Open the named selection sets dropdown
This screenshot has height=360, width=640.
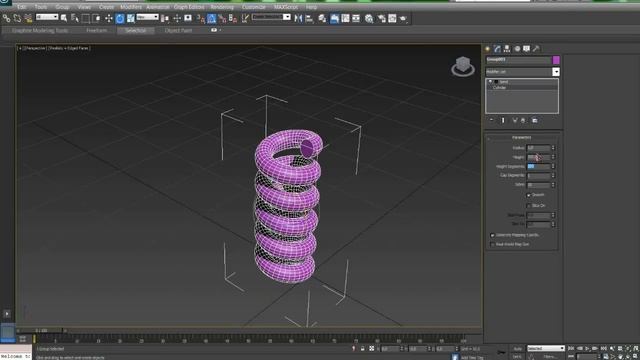pyautogui.click(x=271, y=17)
